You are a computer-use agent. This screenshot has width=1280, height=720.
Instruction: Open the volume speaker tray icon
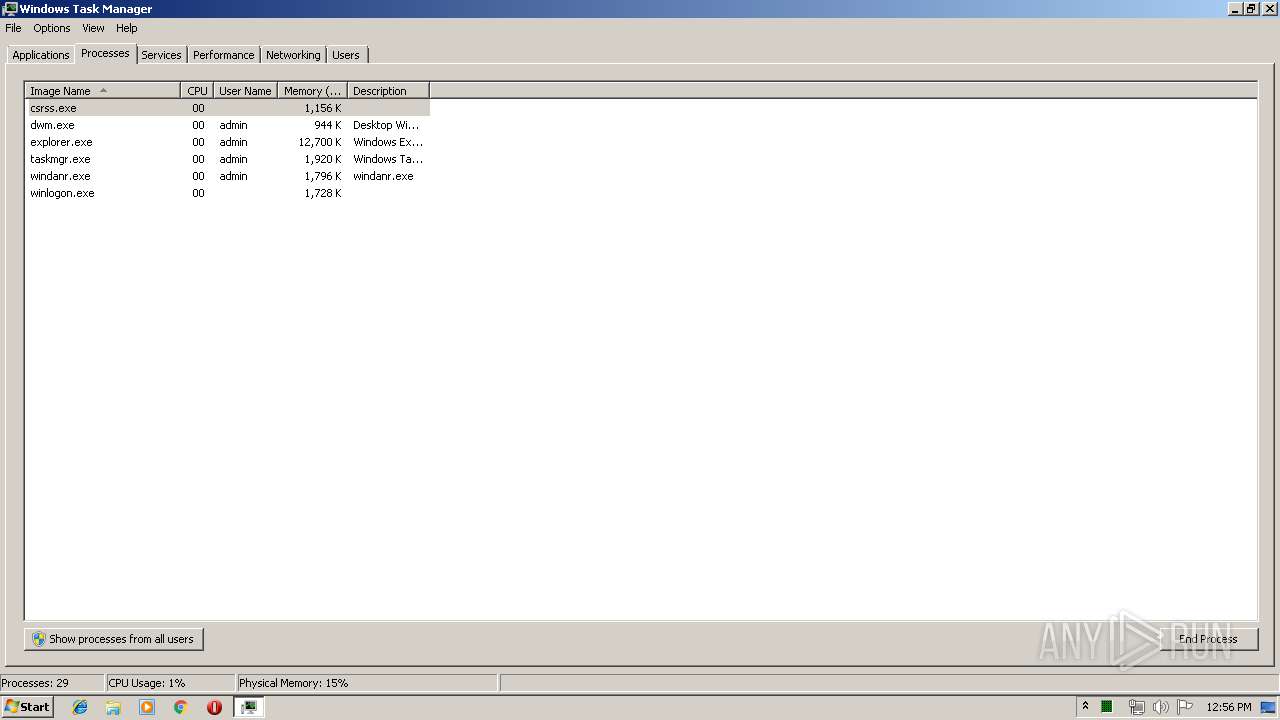[1160, 707]
